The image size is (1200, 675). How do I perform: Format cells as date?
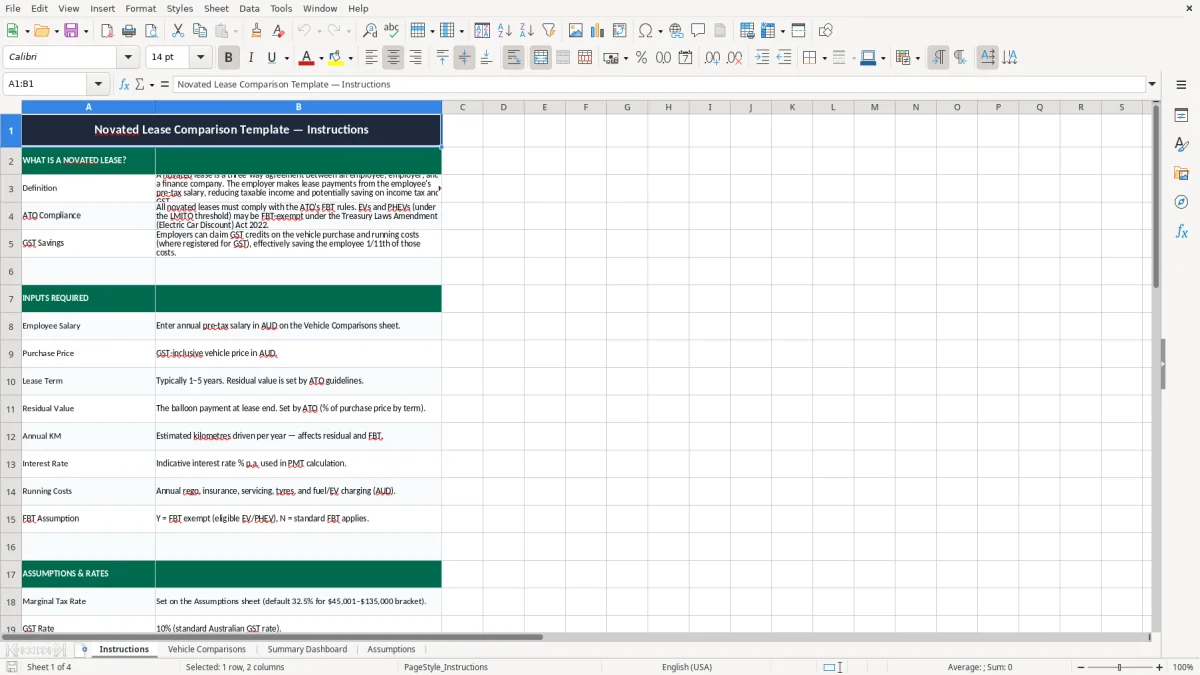685,58
